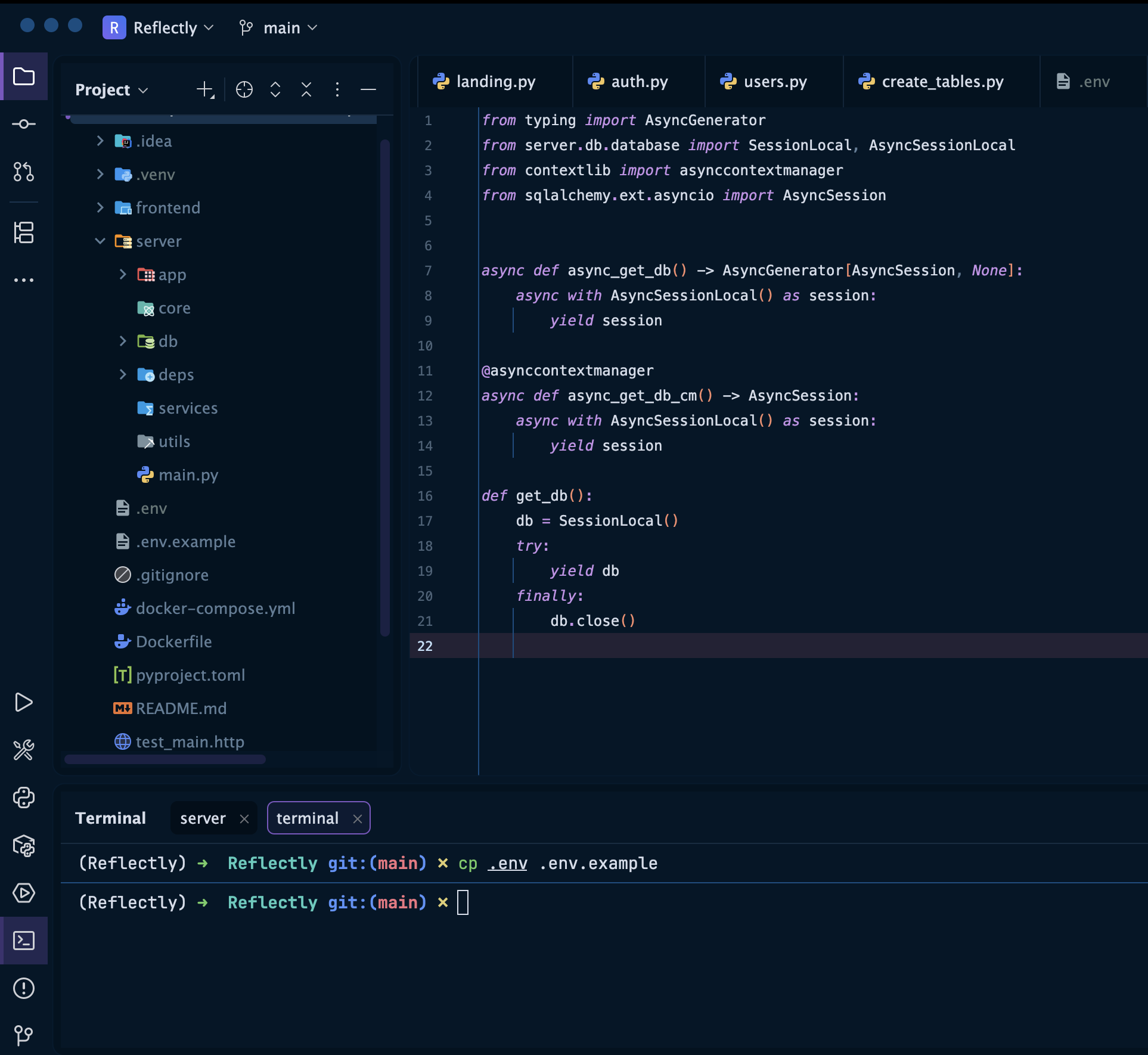Toggle the Terminal tool window icon
Viewport: 1148px width, 1055px height.
[24, 941]
